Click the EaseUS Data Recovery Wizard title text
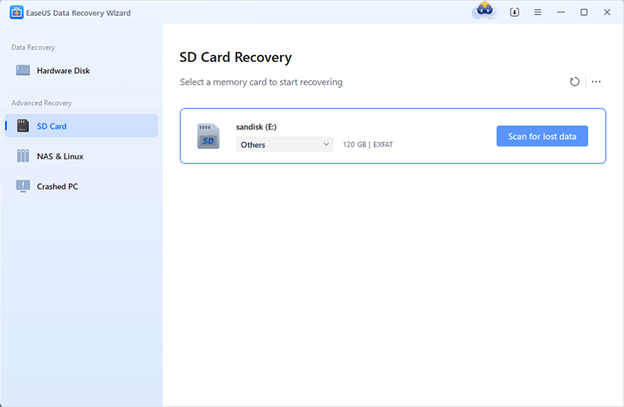The image size is (624, 407). pos(78,13)
